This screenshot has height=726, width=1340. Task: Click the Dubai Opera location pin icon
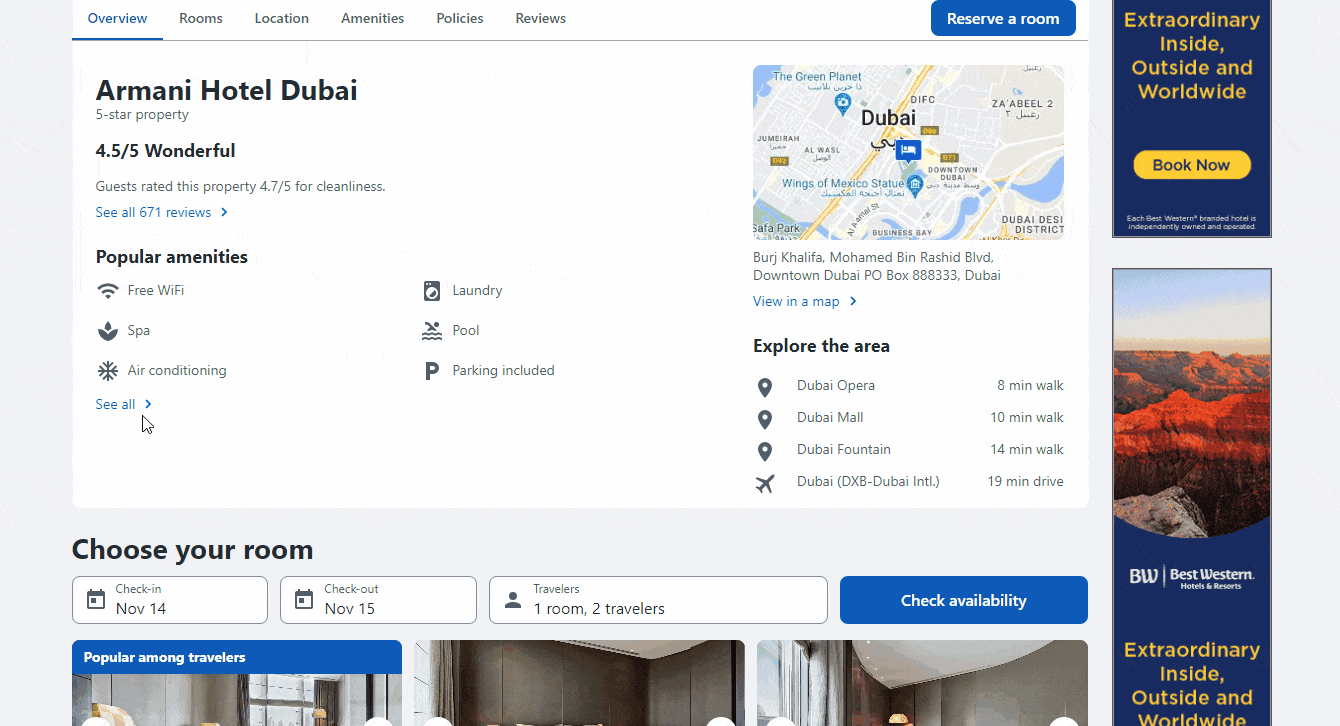click(765, 387)
